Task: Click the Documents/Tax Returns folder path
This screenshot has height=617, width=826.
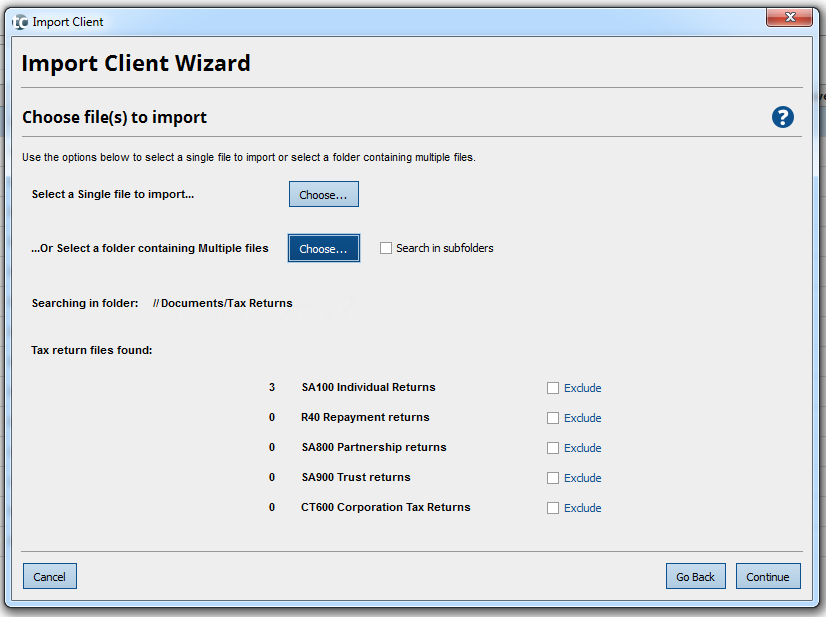Action: coord(223,303)
